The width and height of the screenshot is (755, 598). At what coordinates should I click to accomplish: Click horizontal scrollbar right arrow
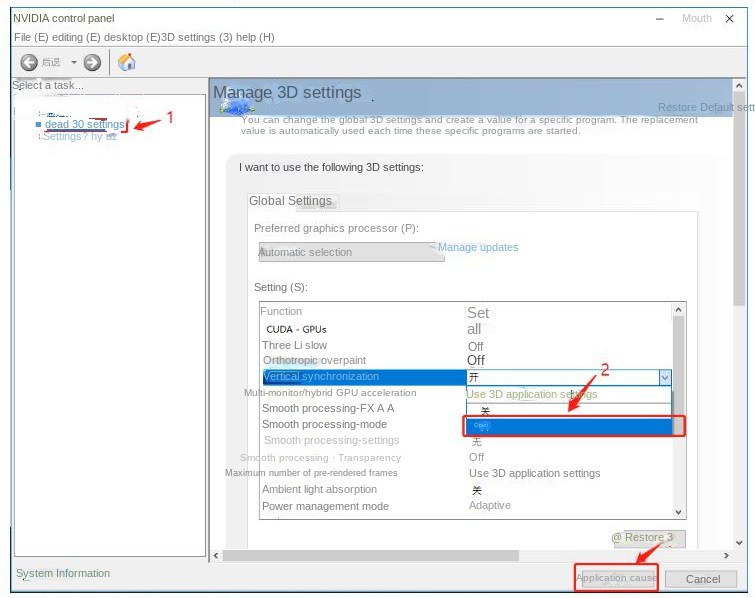[x=726, y=556]
